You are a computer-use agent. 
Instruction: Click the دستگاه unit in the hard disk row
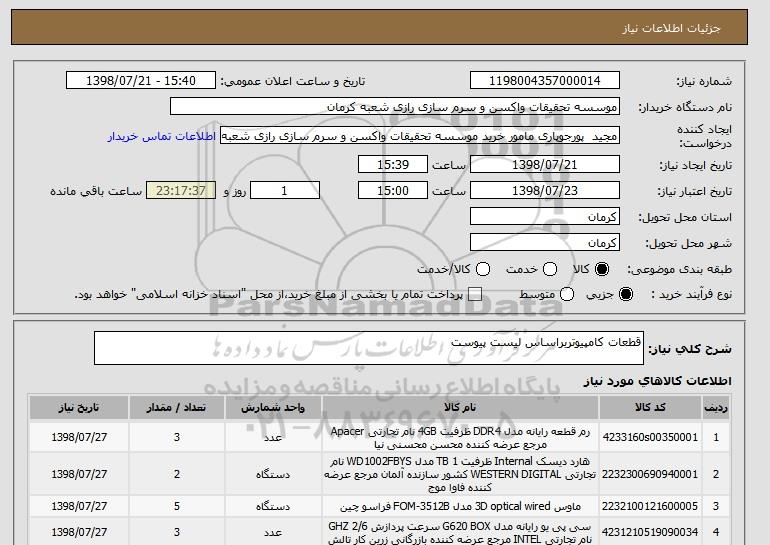(x=273, y=474)
